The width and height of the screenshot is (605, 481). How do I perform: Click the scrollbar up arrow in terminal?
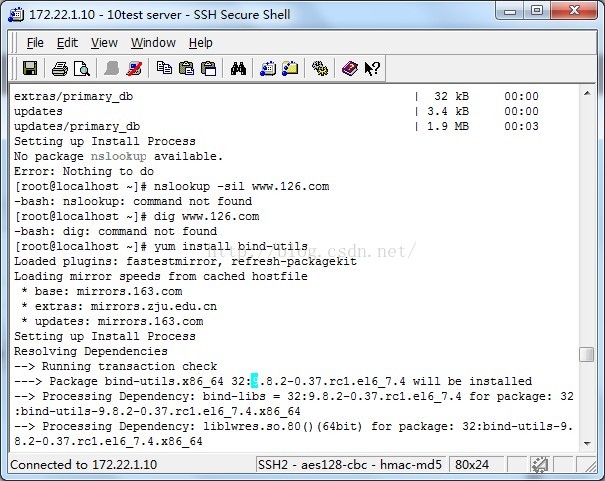587,93
